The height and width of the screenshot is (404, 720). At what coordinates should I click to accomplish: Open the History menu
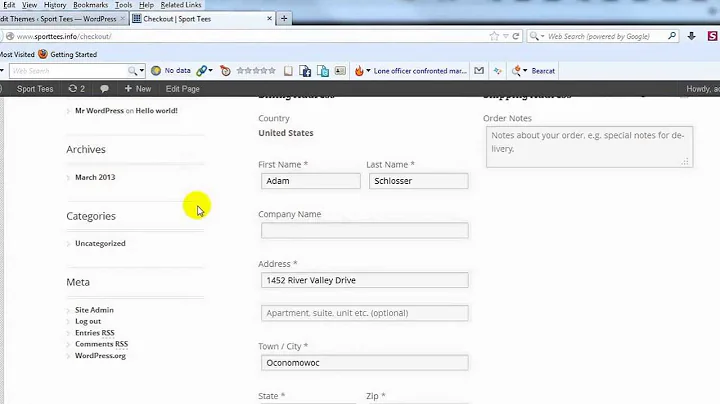click(x=55, y=5)
